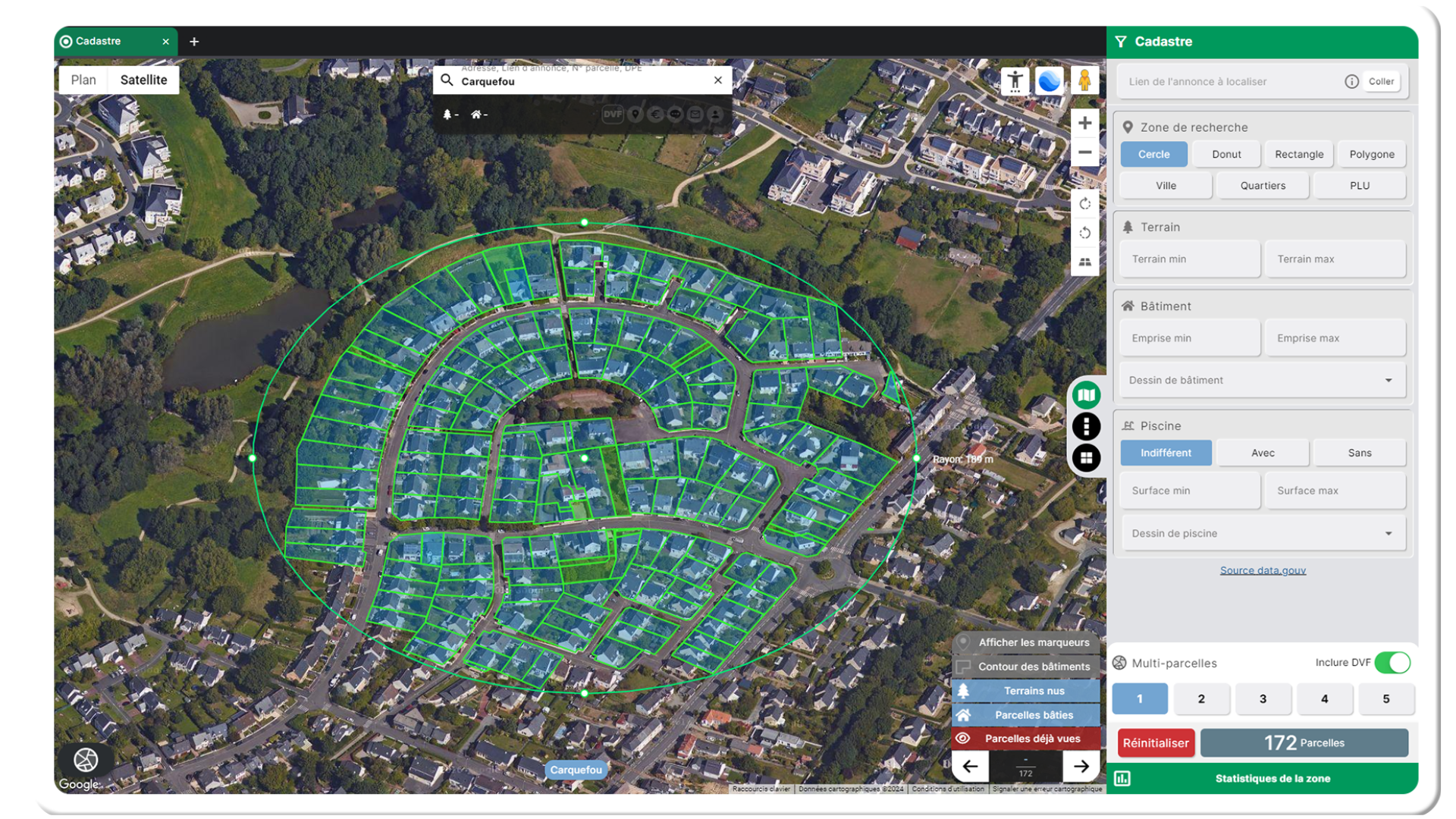Toggle the Inclure DVF switch

point(1392,663)
